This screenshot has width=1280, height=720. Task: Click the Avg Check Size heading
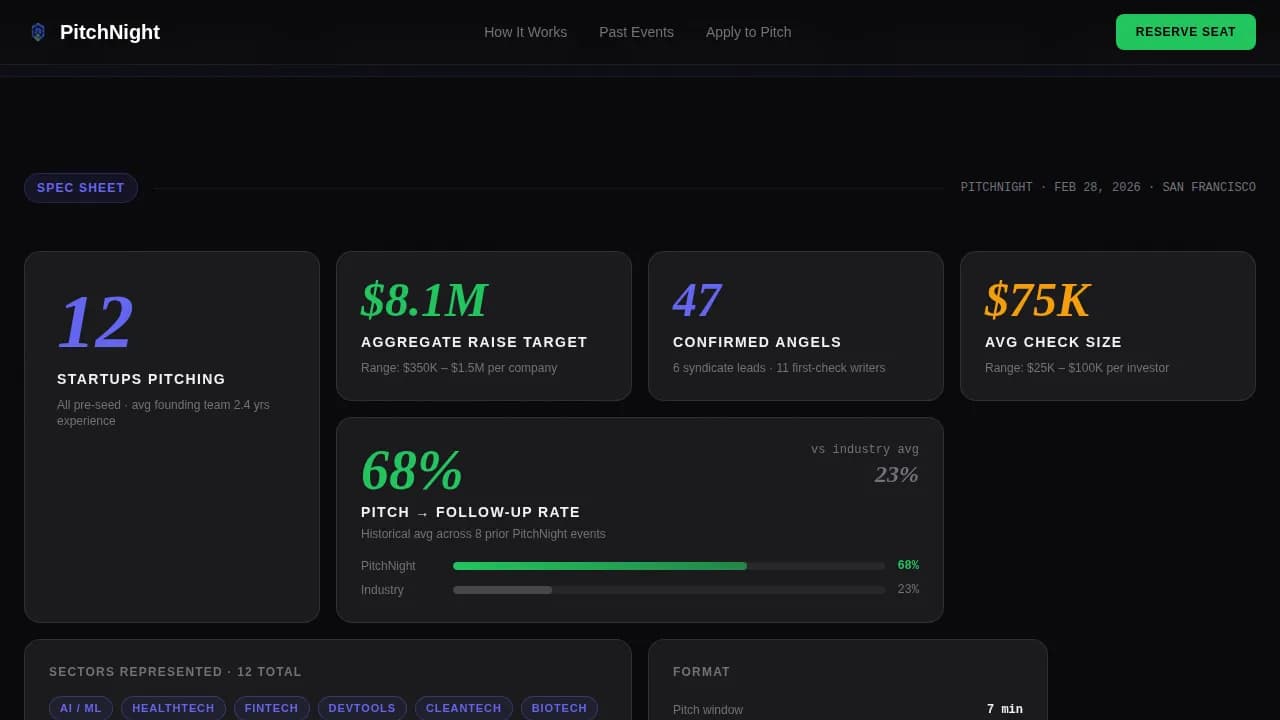coord(1053,342)
